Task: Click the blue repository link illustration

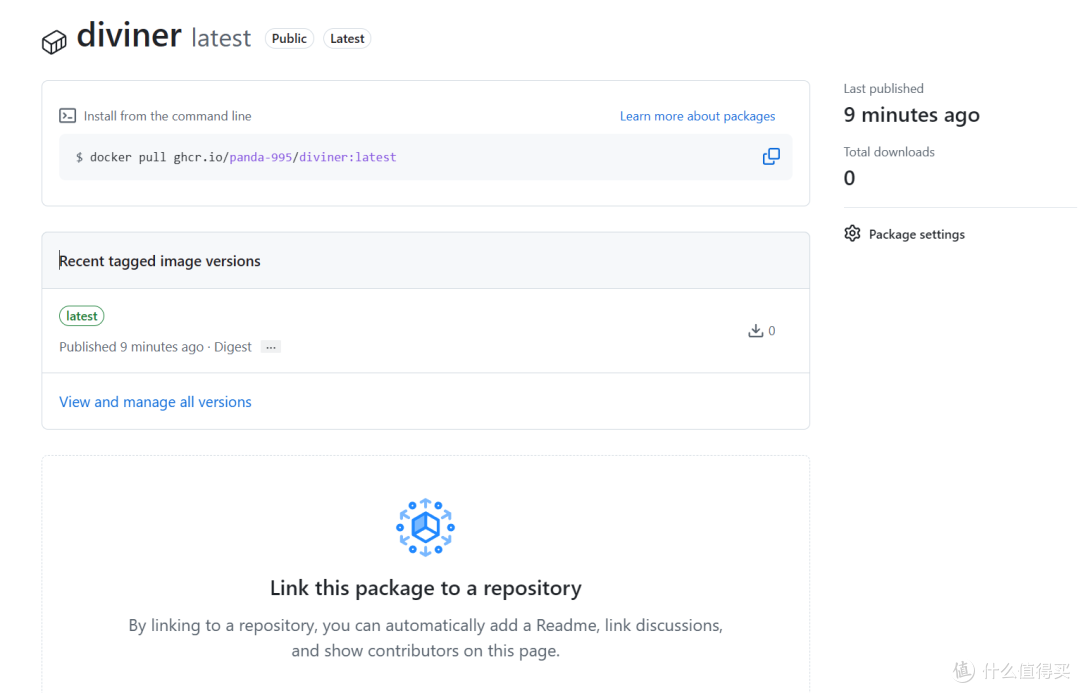Action: point(426,528)
